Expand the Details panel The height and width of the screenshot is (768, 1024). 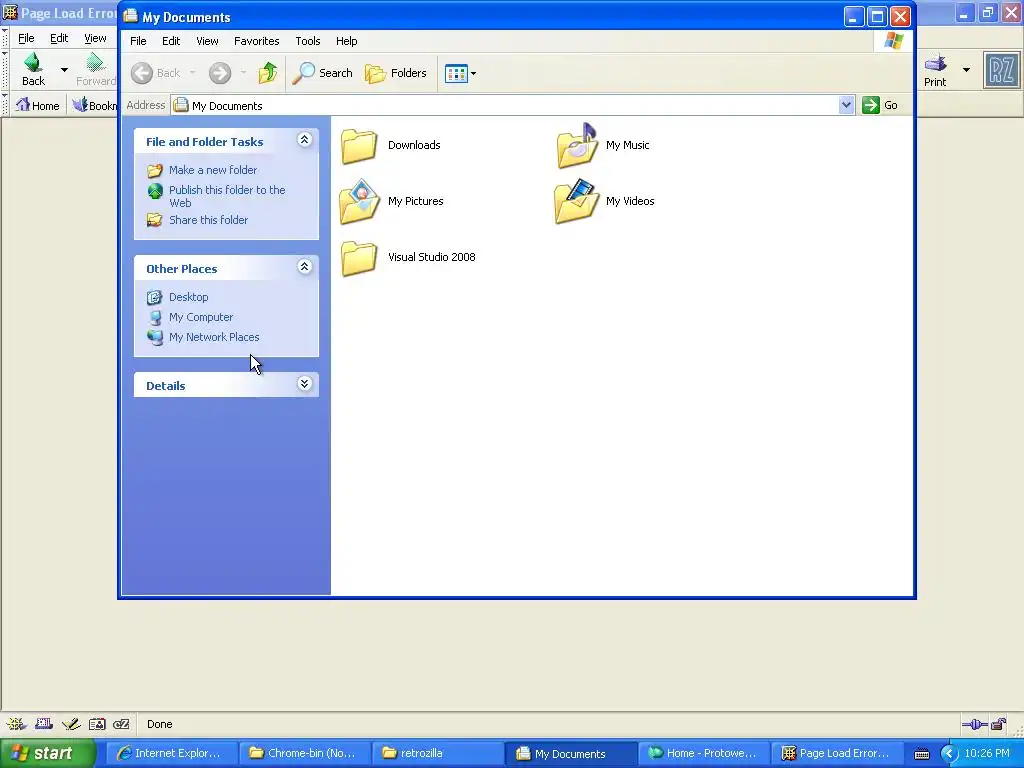click(x=304, y=383)
